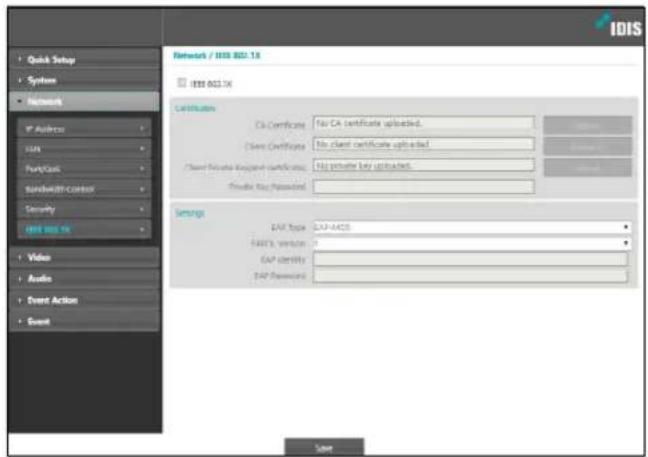
Task: Collapse the Network menu section
Action: pos(84,102)
